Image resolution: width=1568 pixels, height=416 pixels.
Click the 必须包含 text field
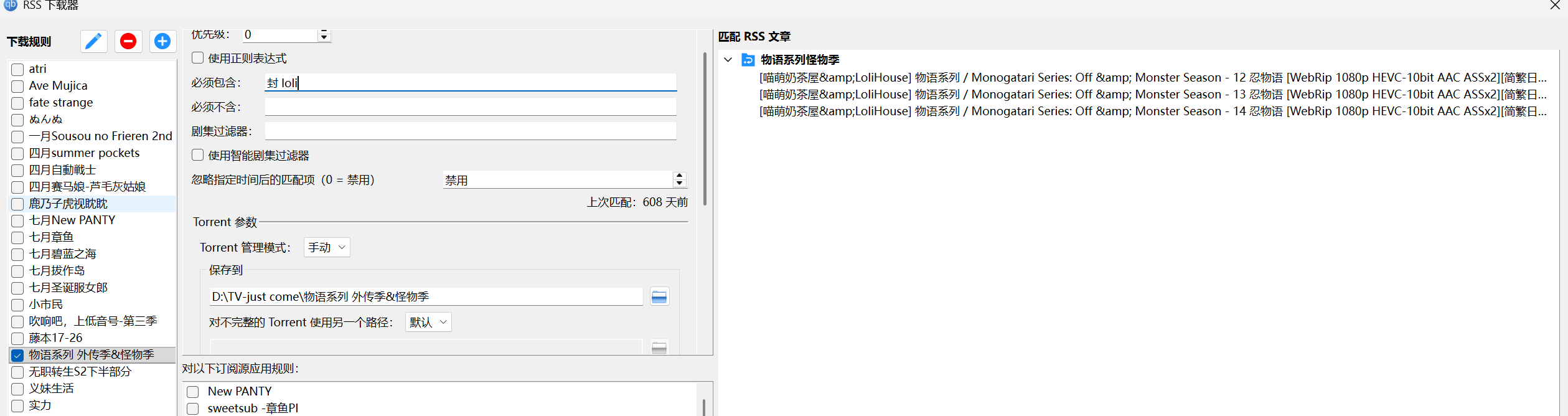click(x=471, y=82)
